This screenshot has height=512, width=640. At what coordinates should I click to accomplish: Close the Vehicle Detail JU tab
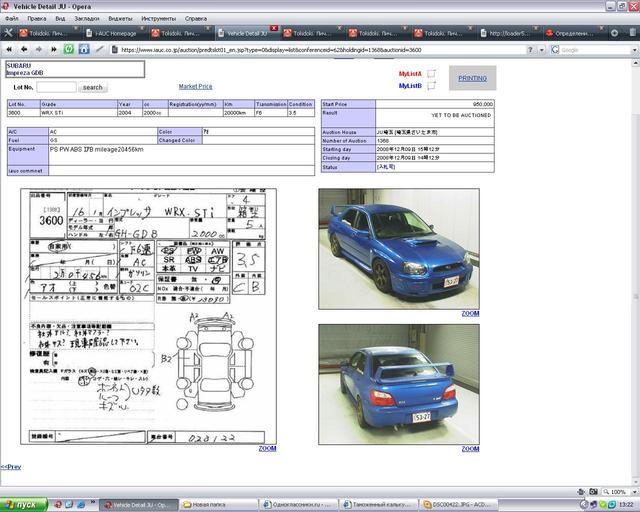tap(274, 28)
